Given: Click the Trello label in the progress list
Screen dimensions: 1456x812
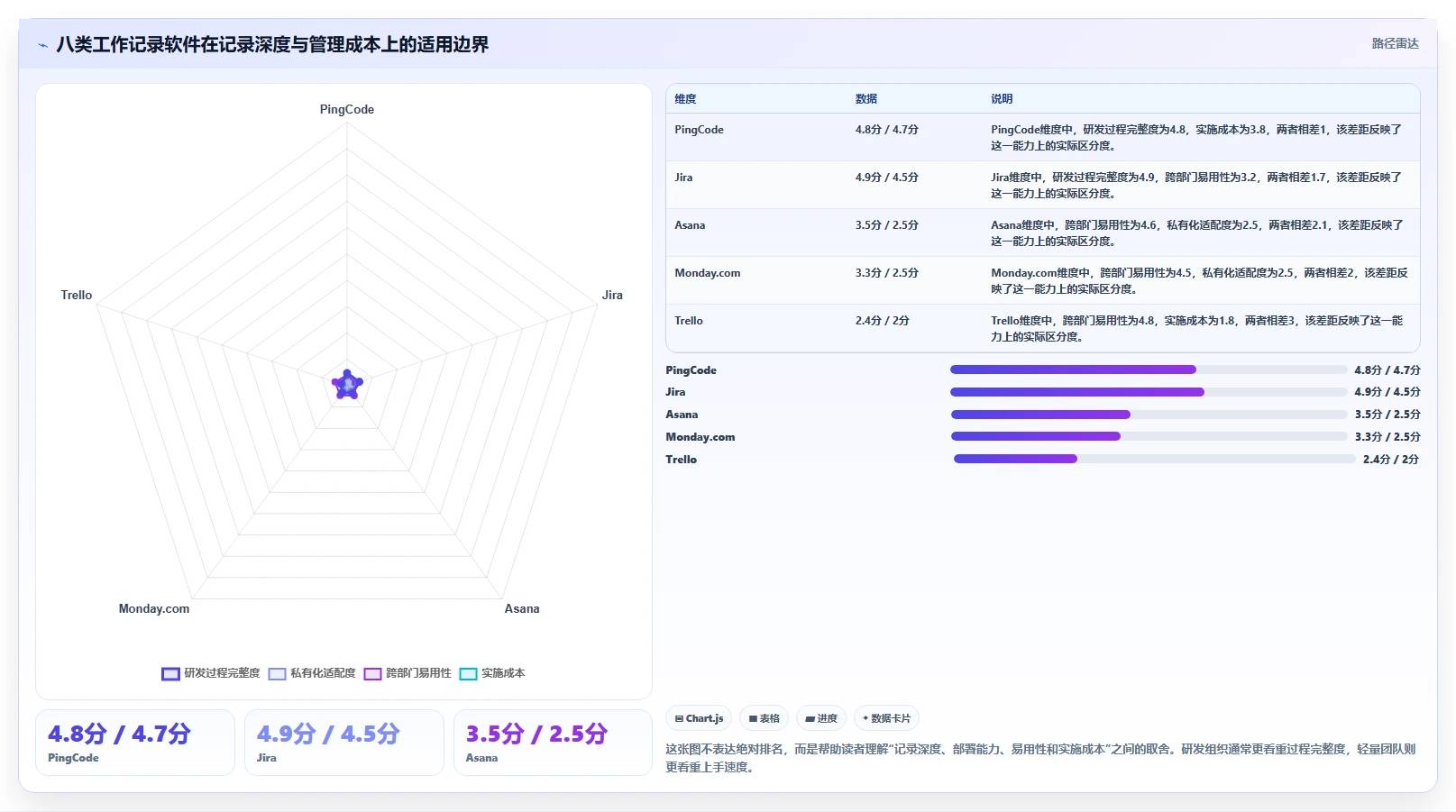Looking at the screenshot, I should coord(681,460).
